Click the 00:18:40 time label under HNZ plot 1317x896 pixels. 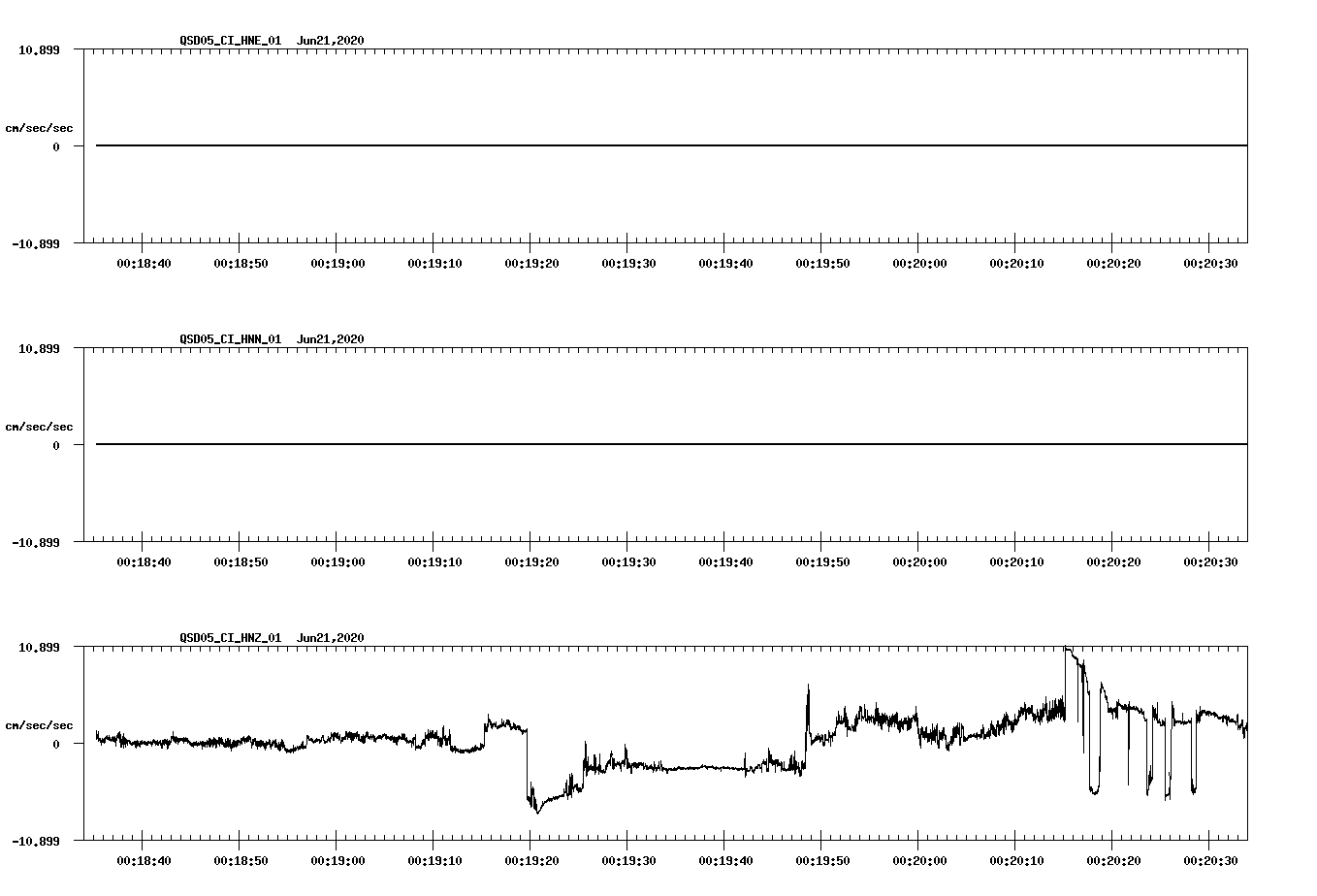(x=144, y=861)
